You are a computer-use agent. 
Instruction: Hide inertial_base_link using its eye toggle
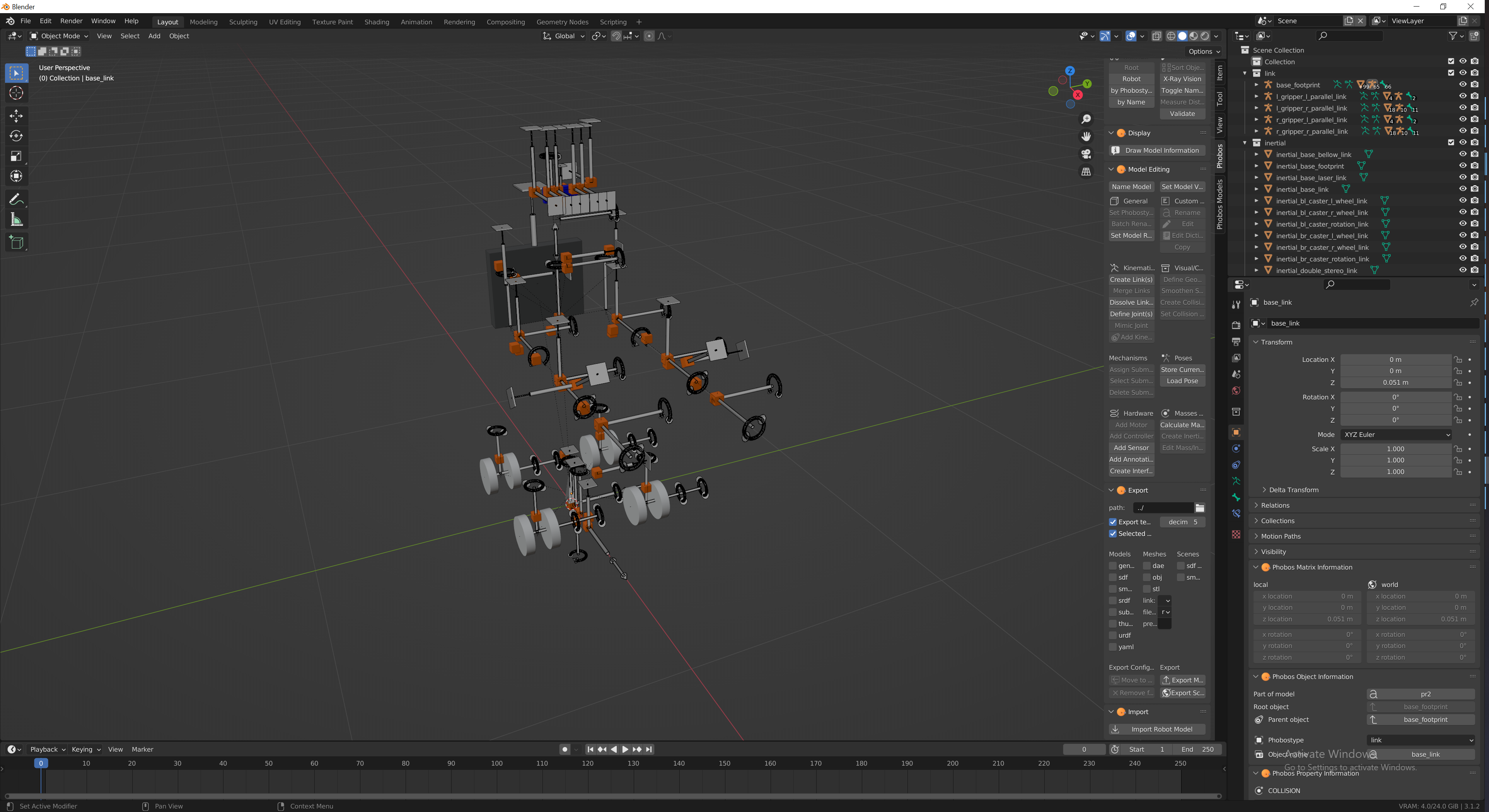point(1463,189)
